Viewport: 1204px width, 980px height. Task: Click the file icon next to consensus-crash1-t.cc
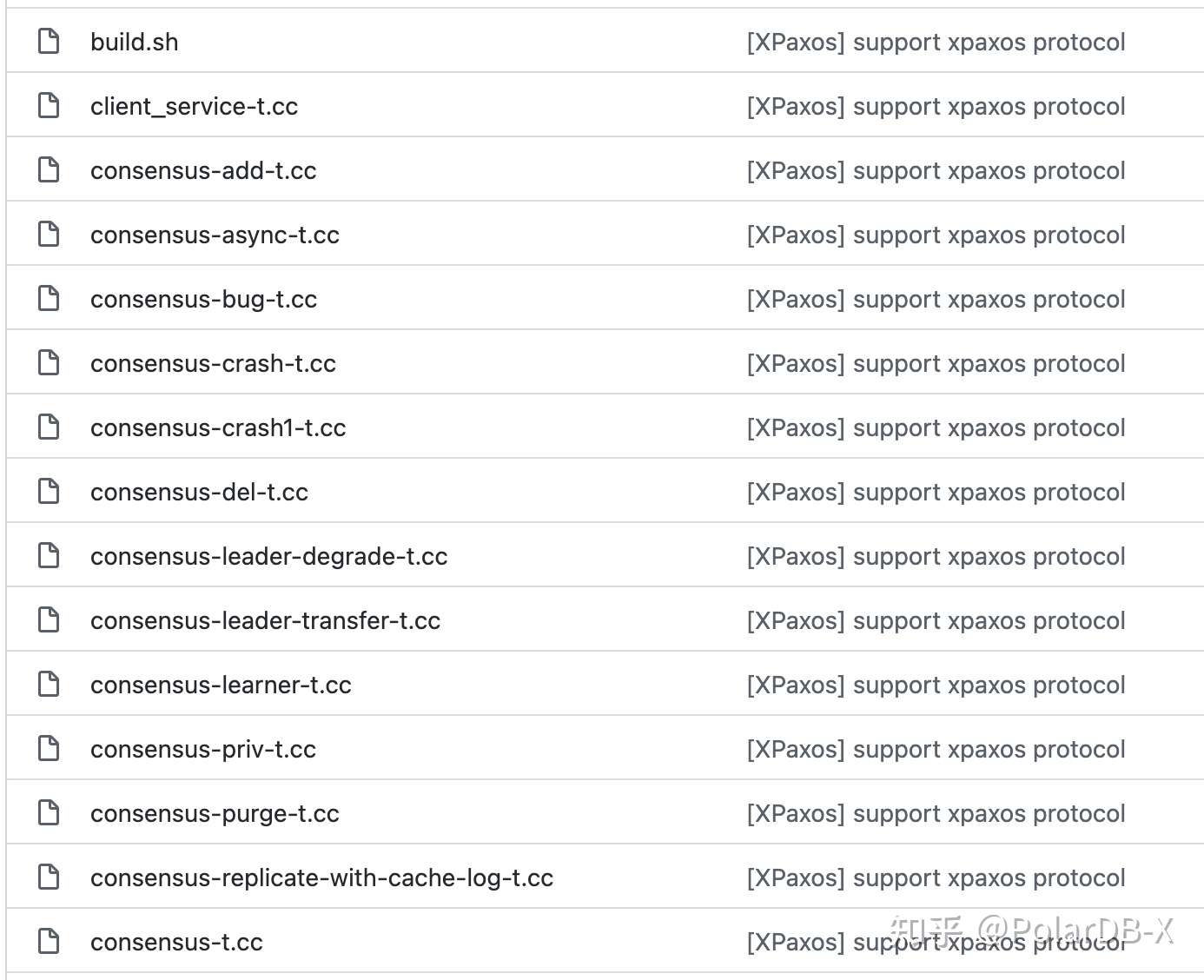coord(50,427)
